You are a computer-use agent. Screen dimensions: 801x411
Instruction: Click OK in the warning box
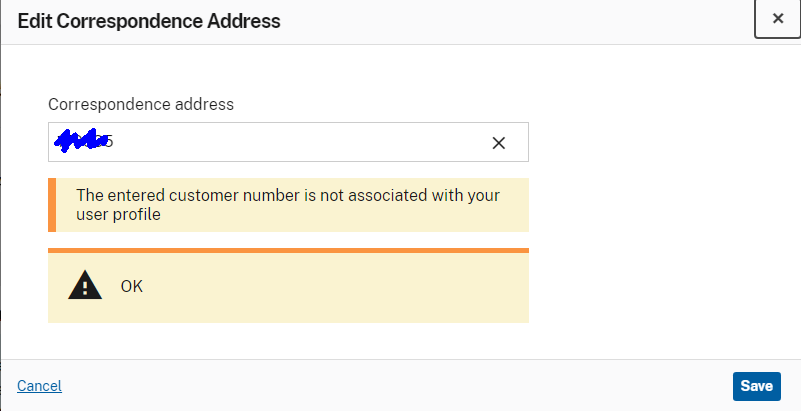pyautogui.click(x=132, y=286)
